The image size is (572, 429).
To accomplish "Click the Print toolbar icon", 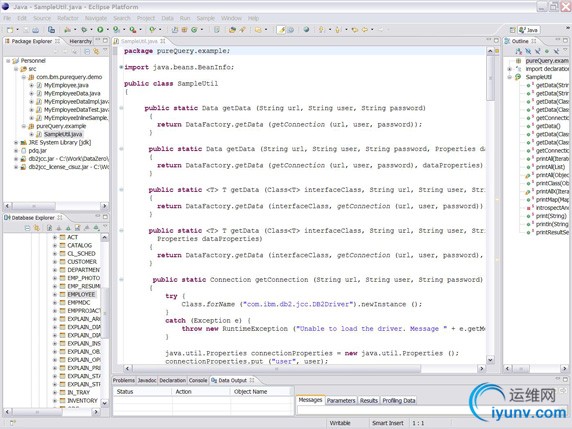I will 35,30.
